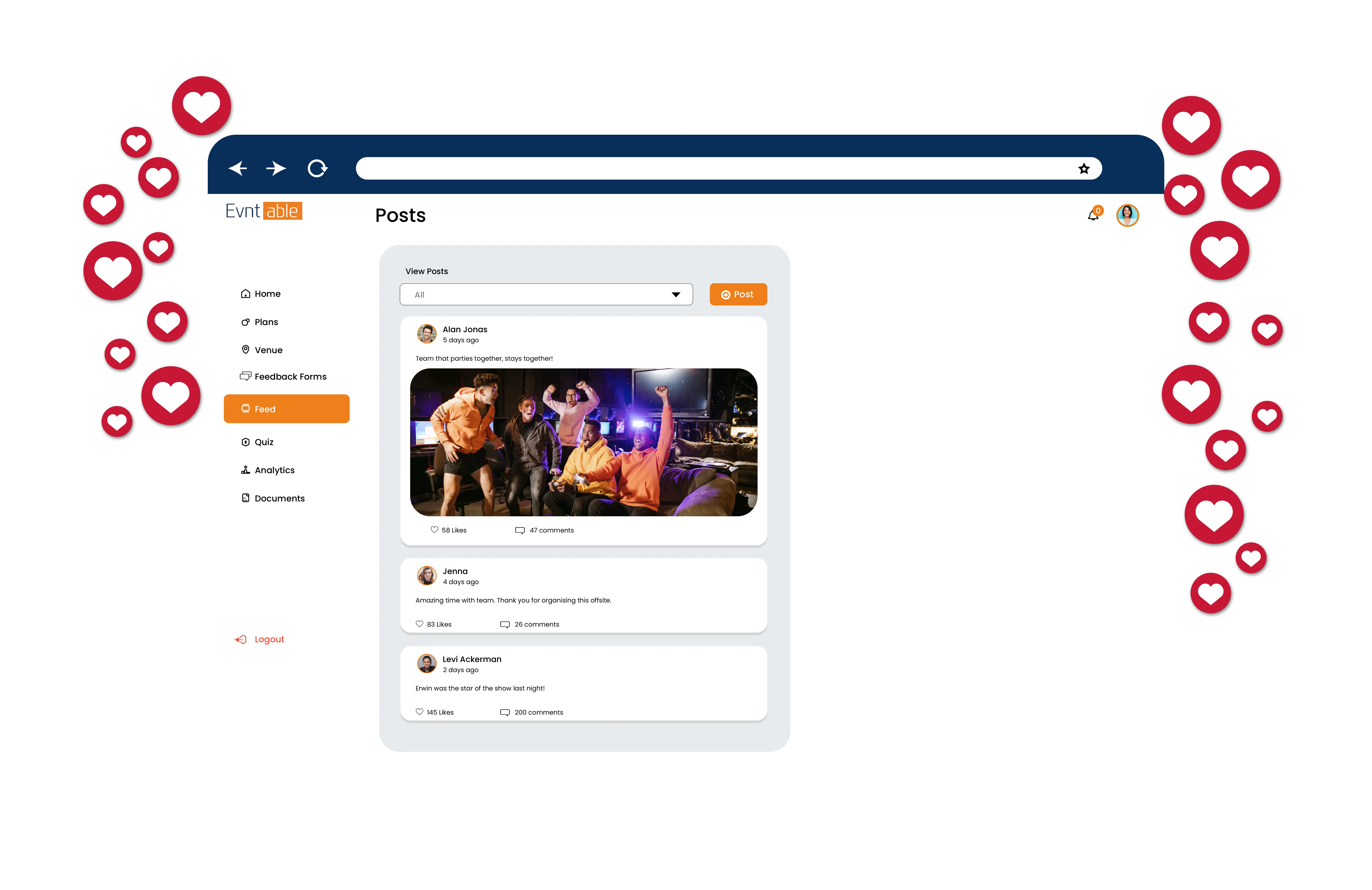Open Feedback Forms from the sidebar
This screenshot has height=890, width=1372.
click(290, 376)
